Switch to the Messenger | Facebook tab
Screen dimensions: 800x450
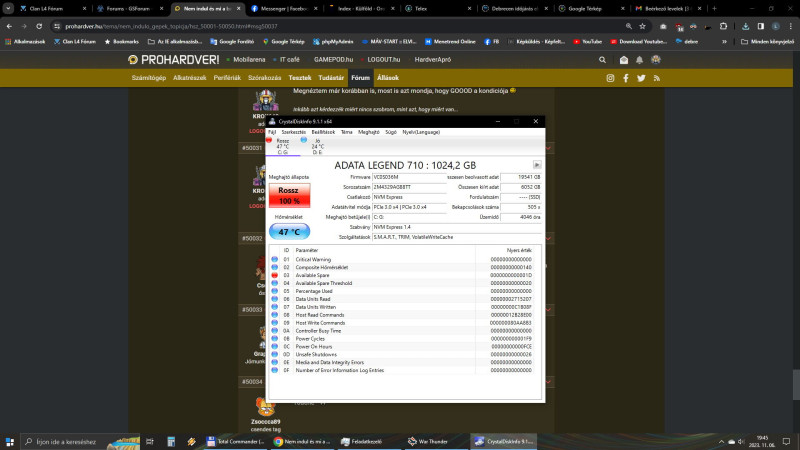tap(284, 9)
